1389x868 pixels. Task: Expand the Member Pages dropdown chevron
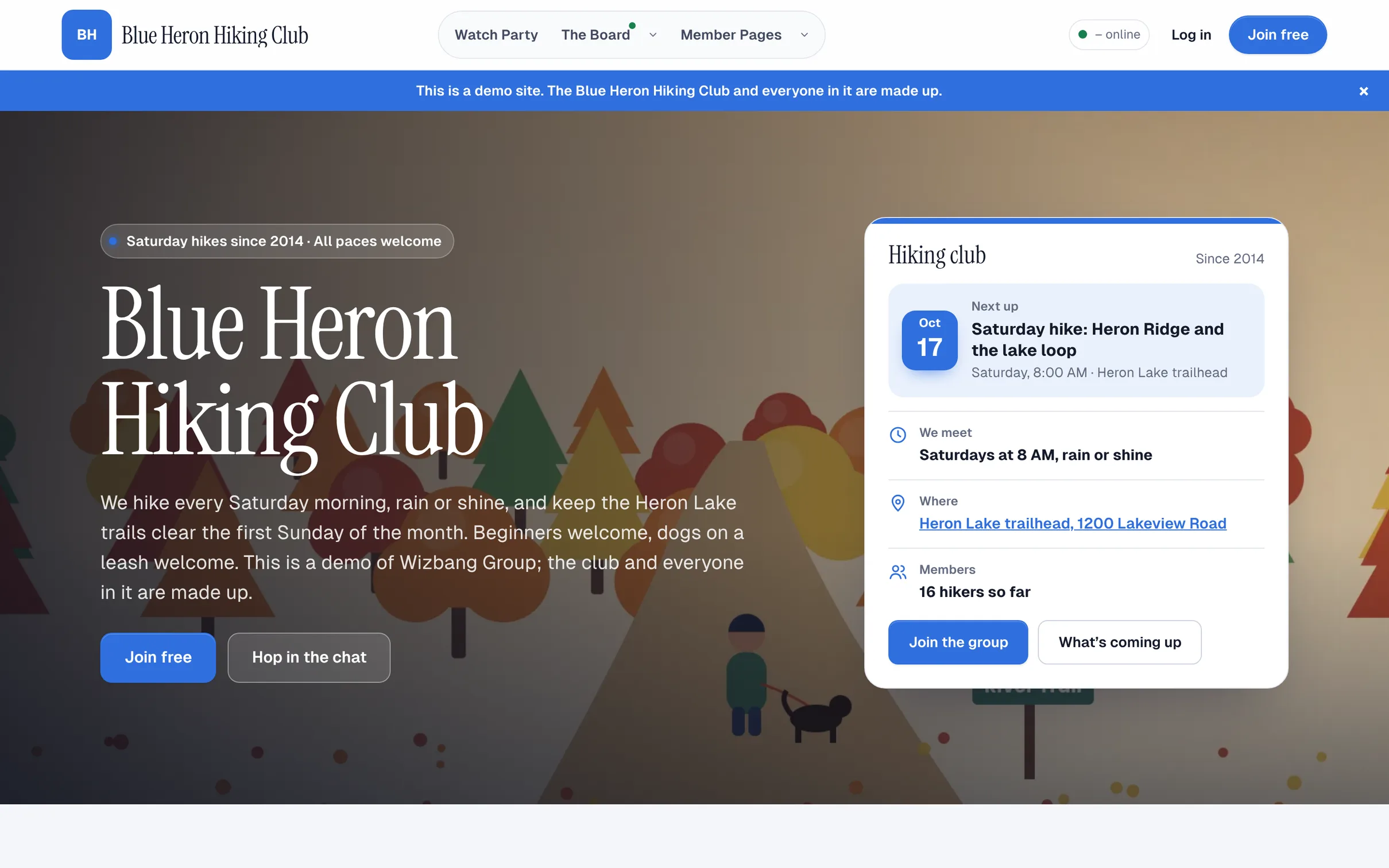pos(804,35)
